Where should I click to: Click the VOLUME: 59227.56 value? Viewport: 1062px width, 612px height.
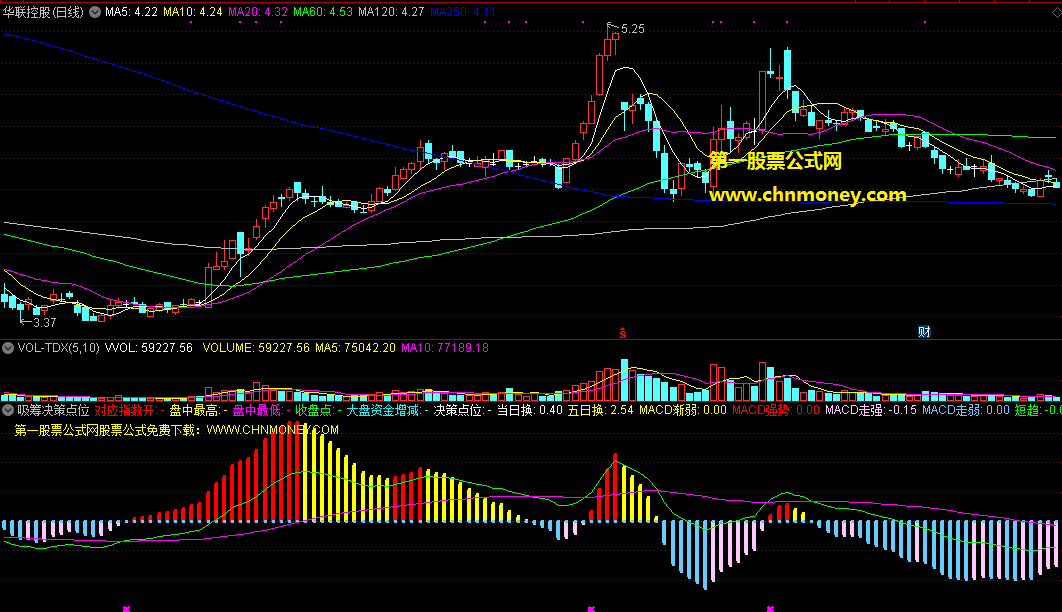pos(256,347)
